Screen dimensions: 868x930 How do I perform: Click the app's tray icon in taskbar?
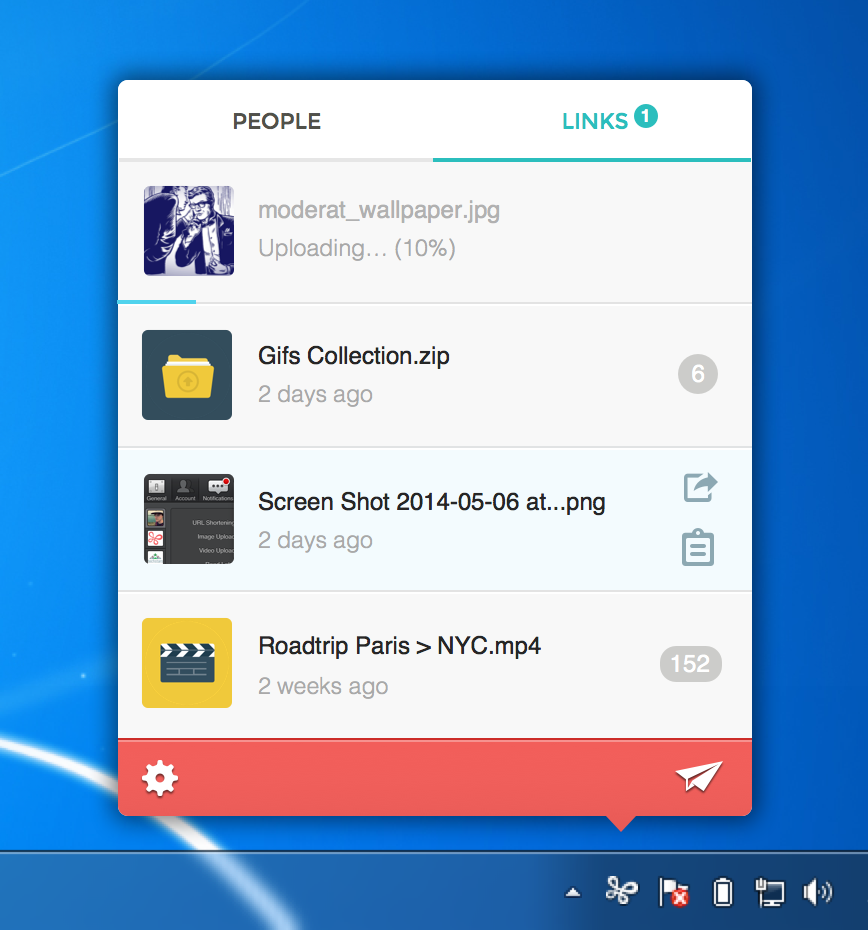(x=621, y=891)
